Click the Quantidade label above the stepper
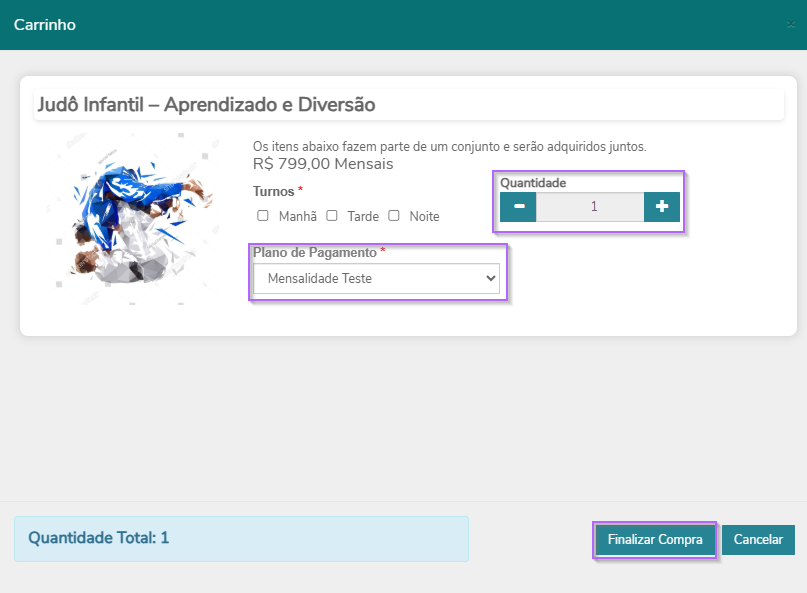This screenshot has height=593, width=807. coord(533,183)
